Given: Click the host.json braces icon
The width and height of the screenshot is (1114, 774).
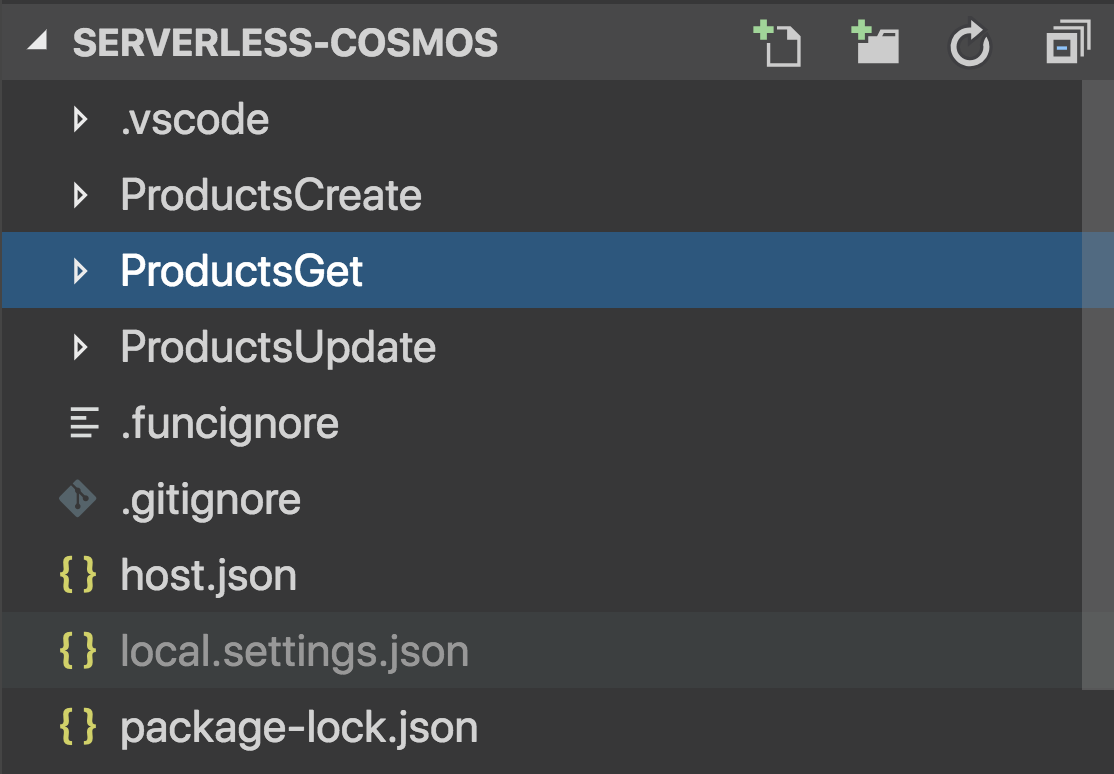Looking at the screenshot, I should 78,575.
